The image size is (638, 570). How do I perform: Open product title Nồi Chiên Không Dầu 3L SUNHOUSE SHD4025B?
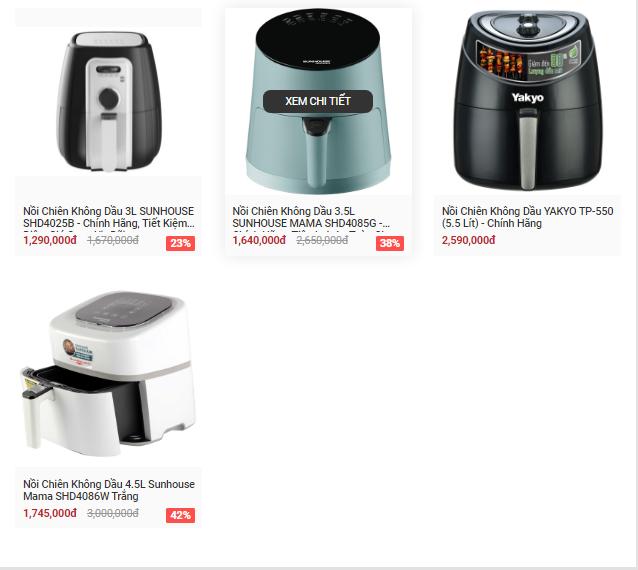[109, 217]
